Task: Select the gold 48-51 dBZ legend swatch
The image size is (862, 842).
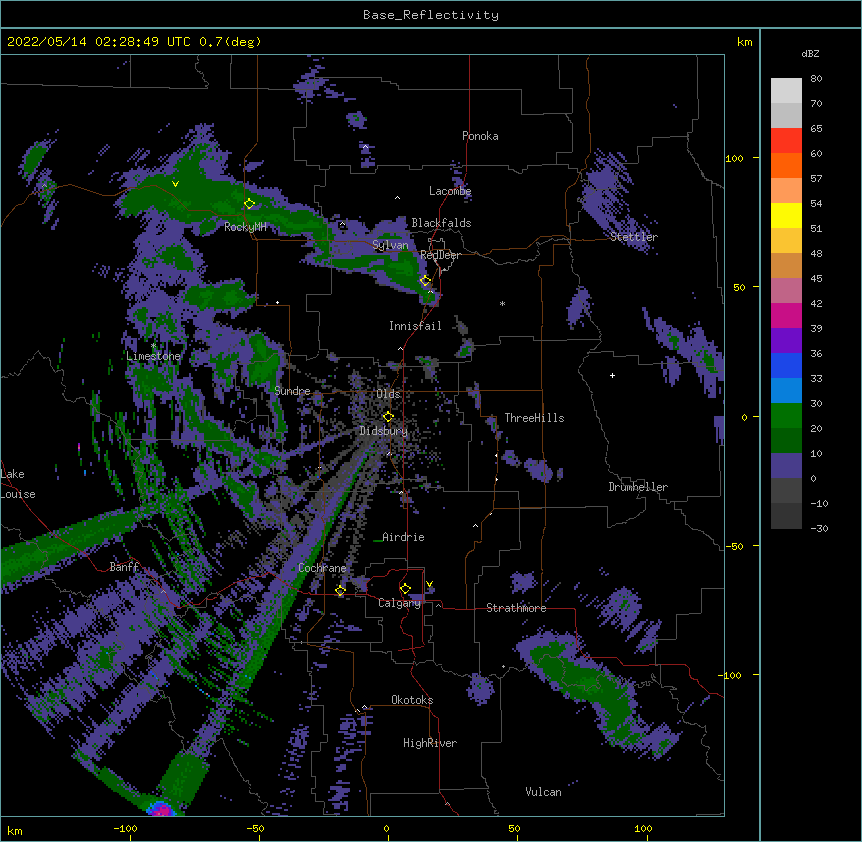Action: tap(786, 241)
